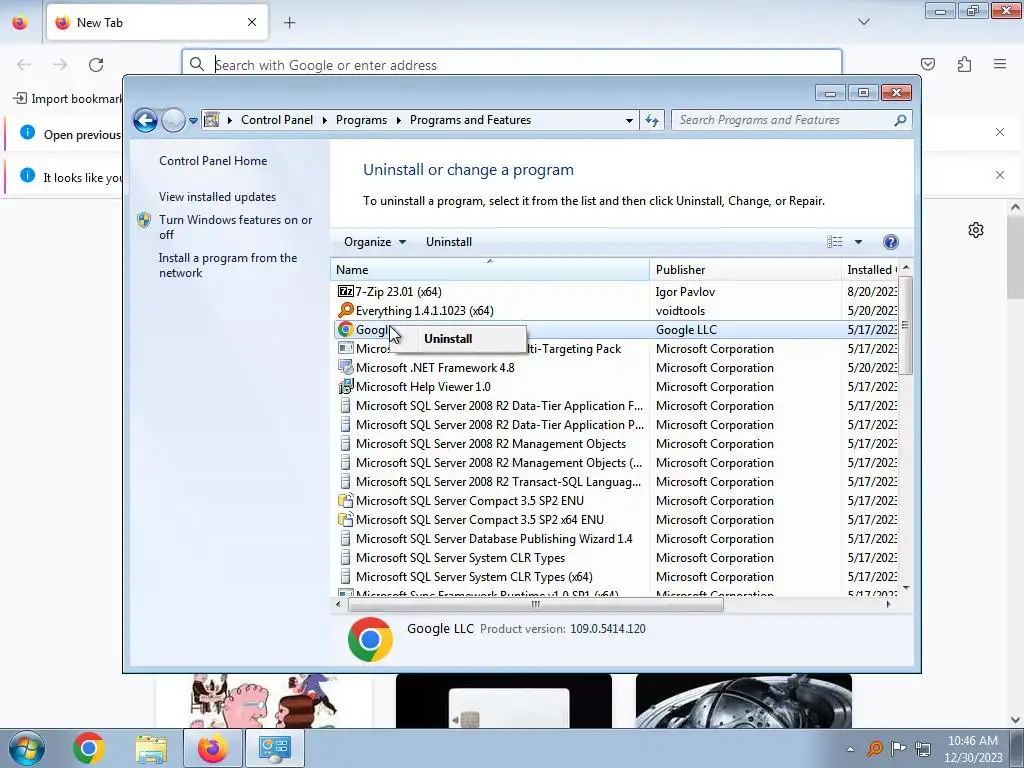The height and width of the screenshot is (768, 1024).
Task: Select the Everything 1.4.1.1023 icon
Action: [x=345, y=310]
